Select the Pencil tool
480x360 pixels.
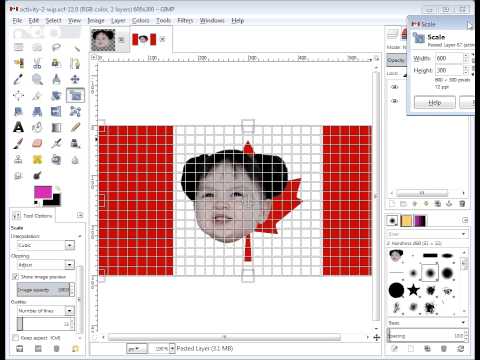[x=75, y=127]
